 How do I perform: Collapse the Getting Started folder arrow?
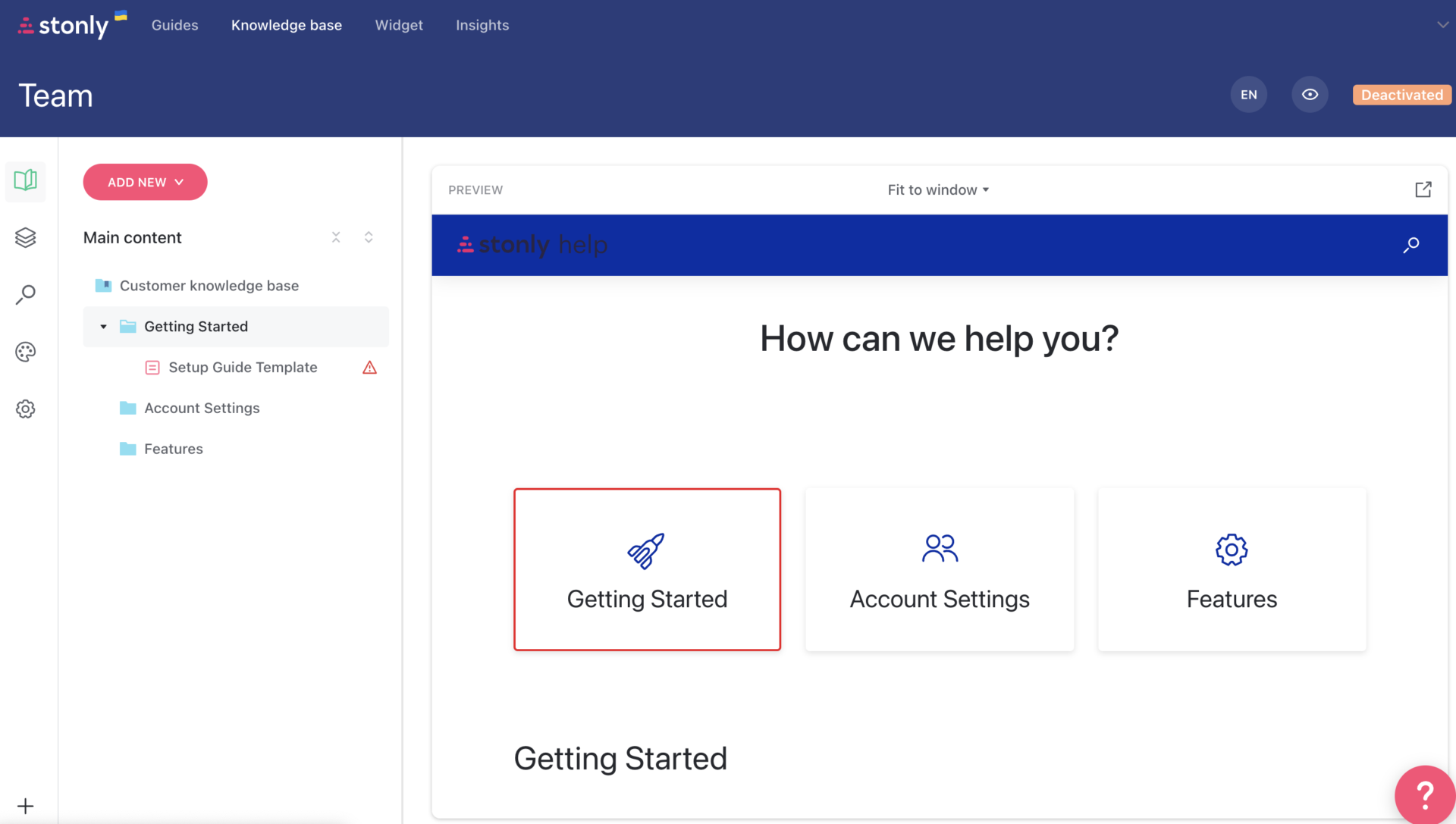coord(104,327)
